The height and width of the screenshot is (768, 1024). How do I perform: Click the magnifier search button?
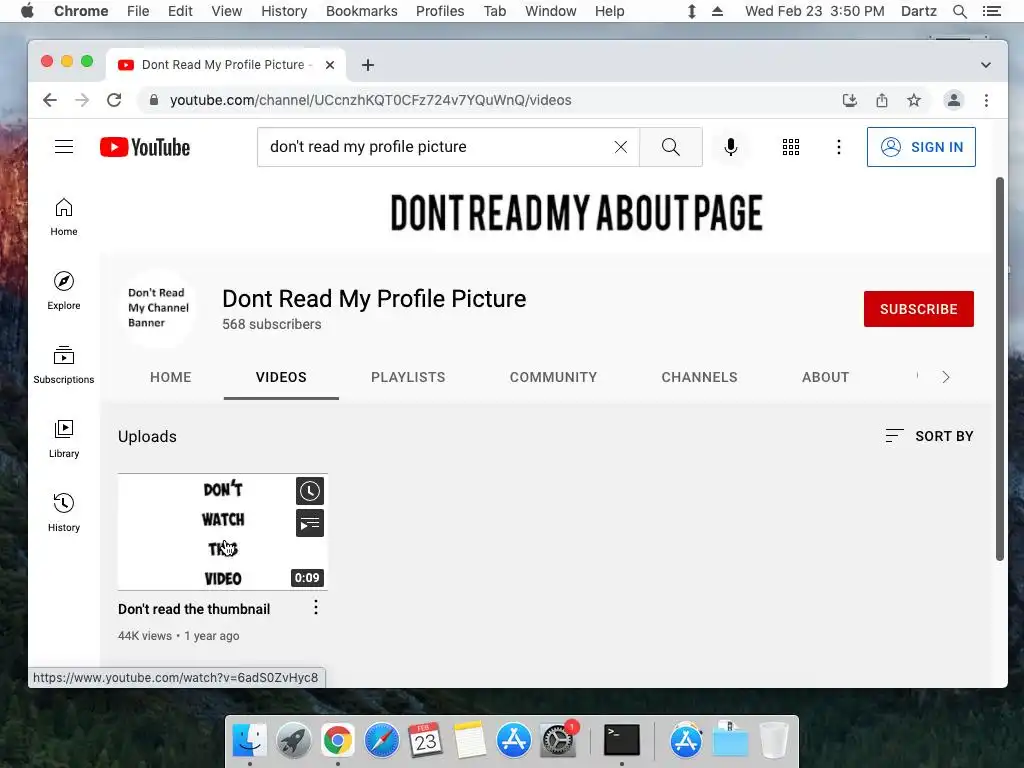click(x=671, y=147)
